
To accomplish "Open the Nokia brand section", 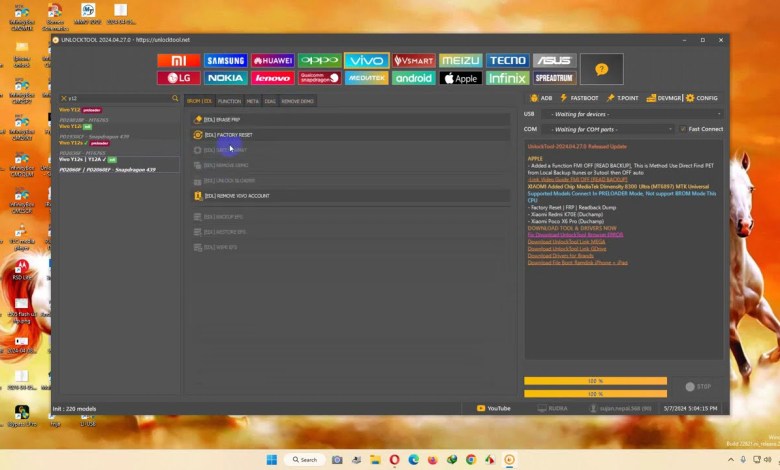I will [x=225, y=78].
